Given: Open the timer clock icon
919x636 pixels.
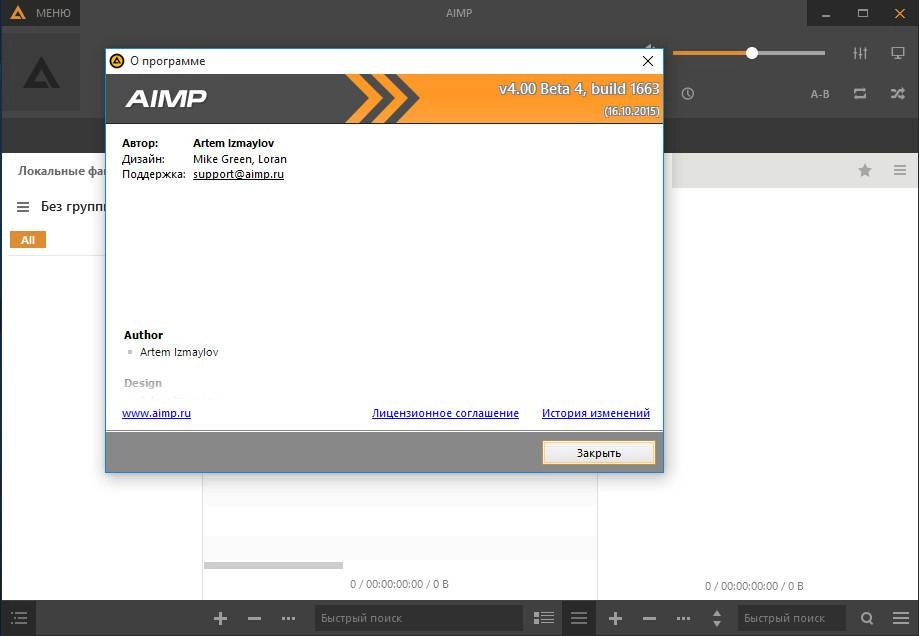Looking at the screenshot, I should (x=687, y=94).
